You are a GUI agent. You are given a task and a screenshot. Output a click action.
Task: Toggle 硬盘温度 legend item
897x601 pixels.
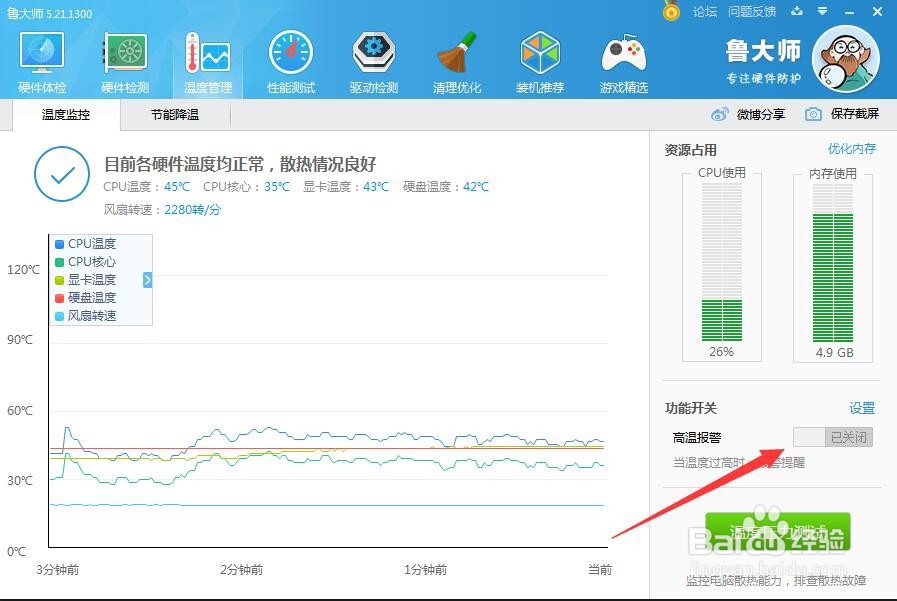(86, 298)
